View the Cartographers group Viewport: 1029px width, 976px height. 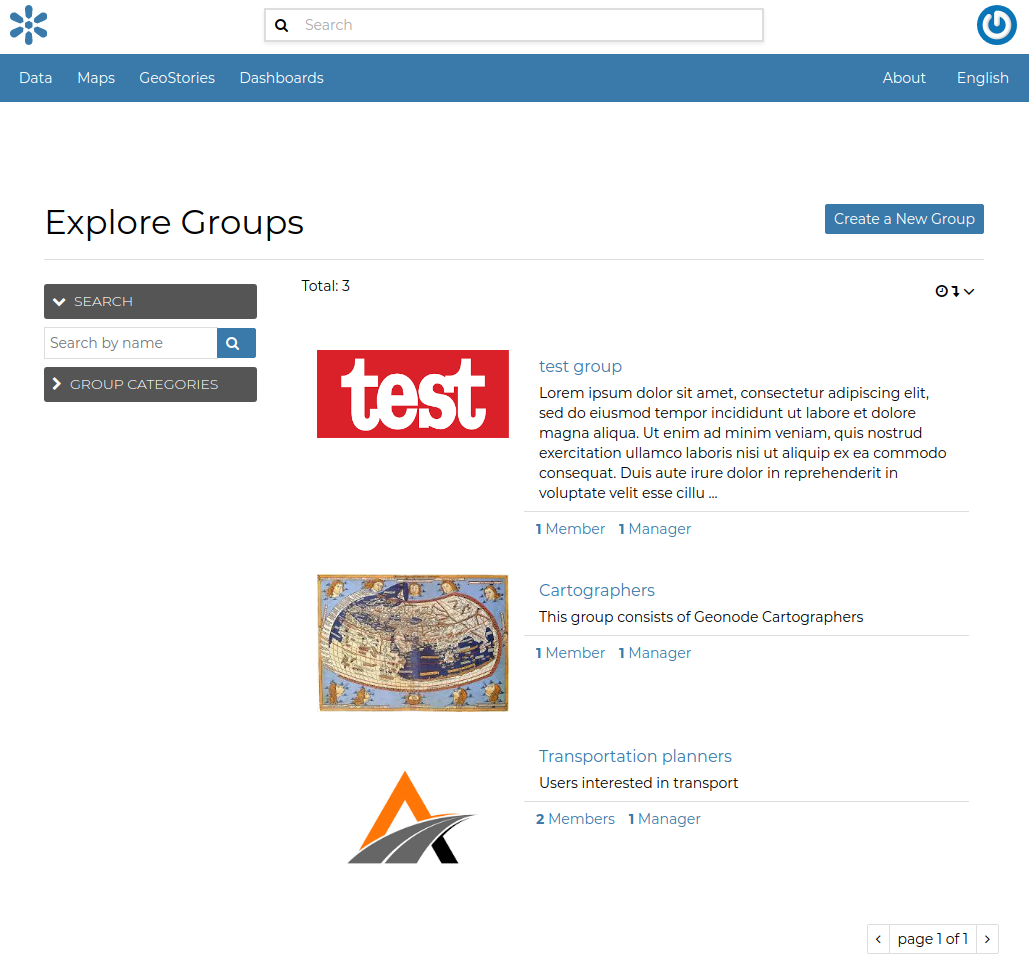596,590
